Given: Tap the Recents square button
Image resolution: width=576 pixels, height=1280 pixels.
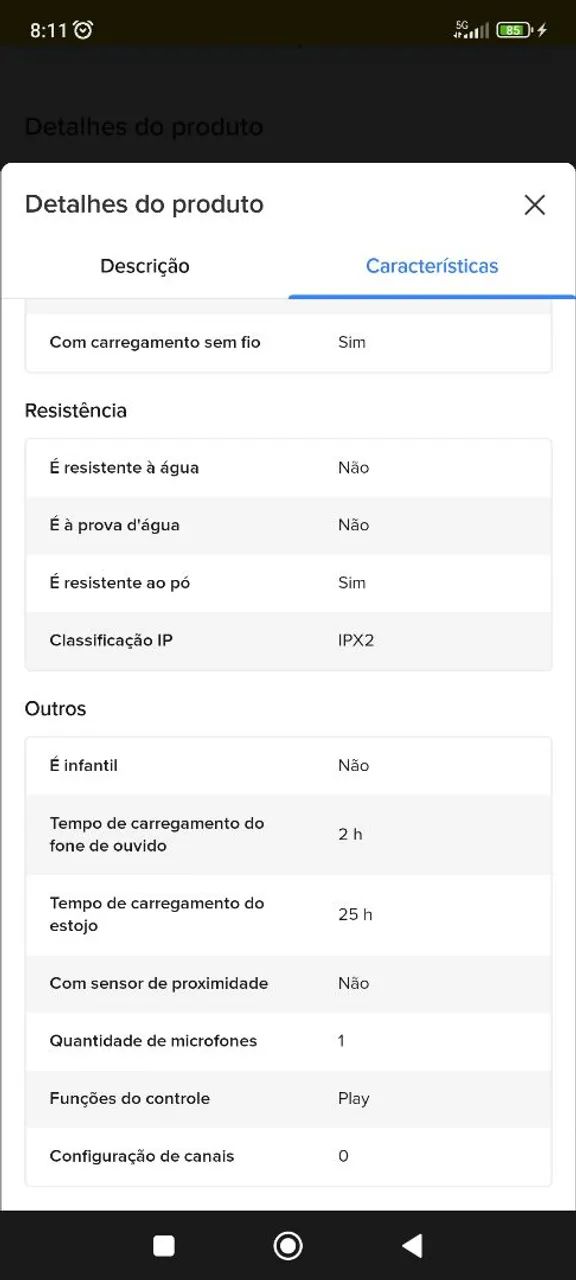Looking at the screenshot, I should click(x=163, y=1245).
